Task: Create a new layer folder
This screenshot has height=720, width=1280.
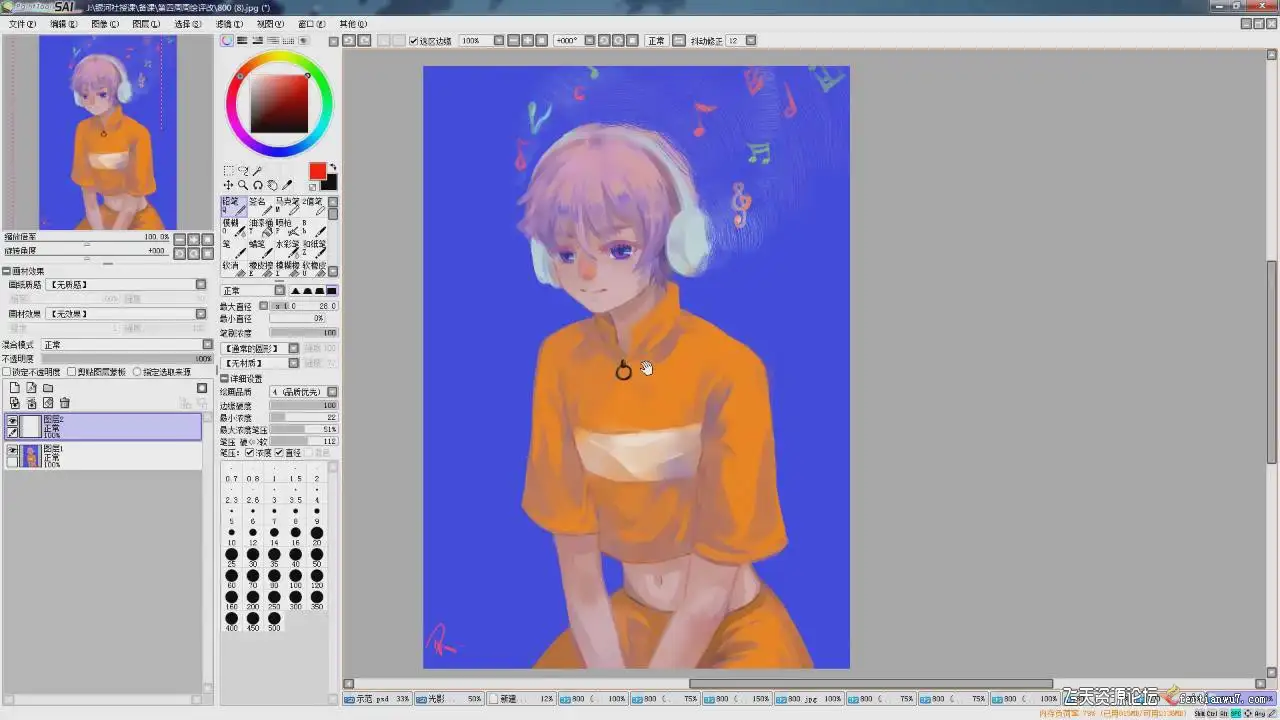Action: point(47,388)
